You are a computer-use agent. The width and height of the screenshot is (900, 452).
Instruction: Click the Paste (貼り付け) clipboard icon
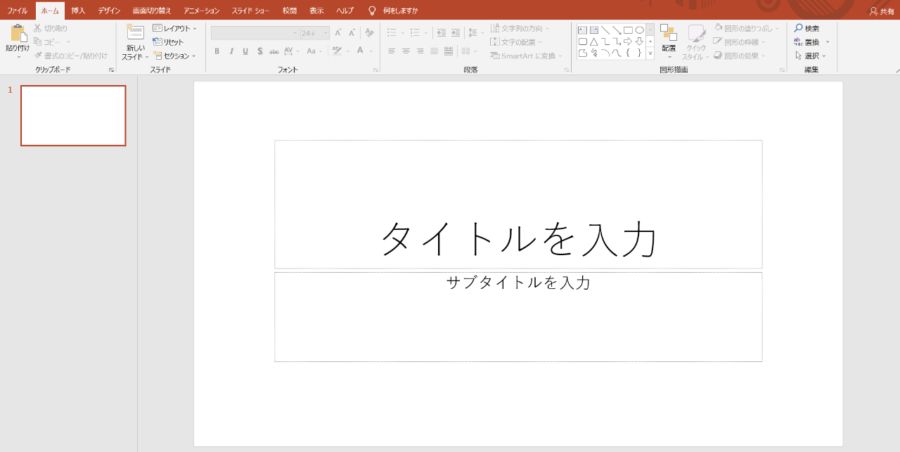[18, 34]
